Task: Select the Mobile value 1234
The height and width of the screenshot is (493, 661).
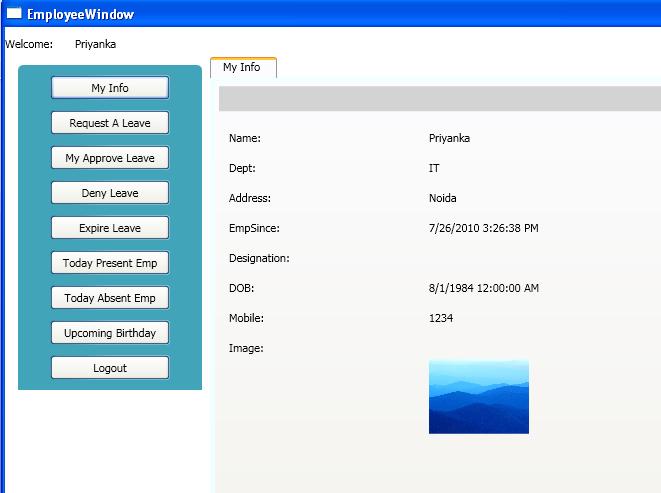Action: pyautogui.click(x=441, y=318)
